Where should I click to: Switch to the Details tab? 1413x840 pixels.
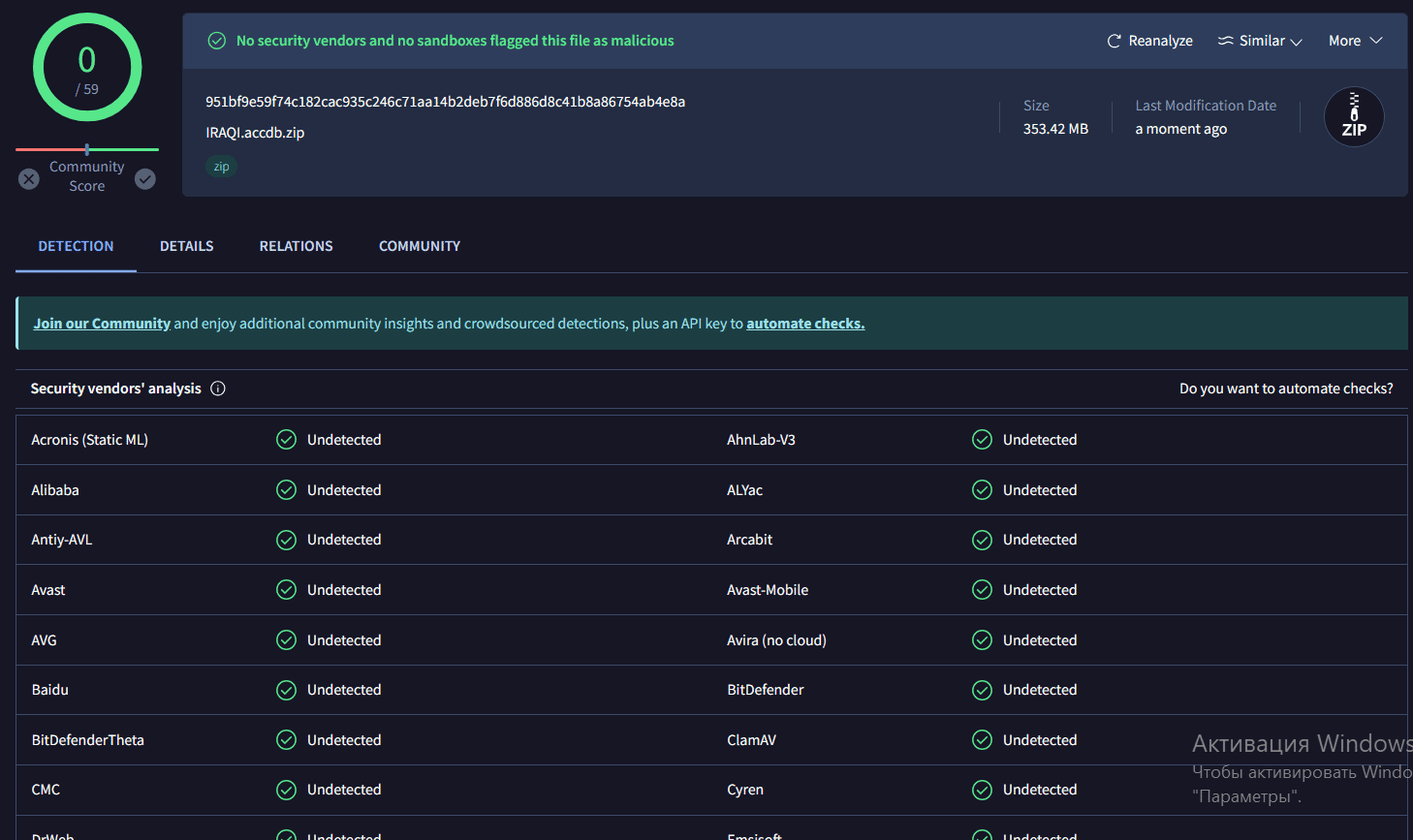pos(186,246)
